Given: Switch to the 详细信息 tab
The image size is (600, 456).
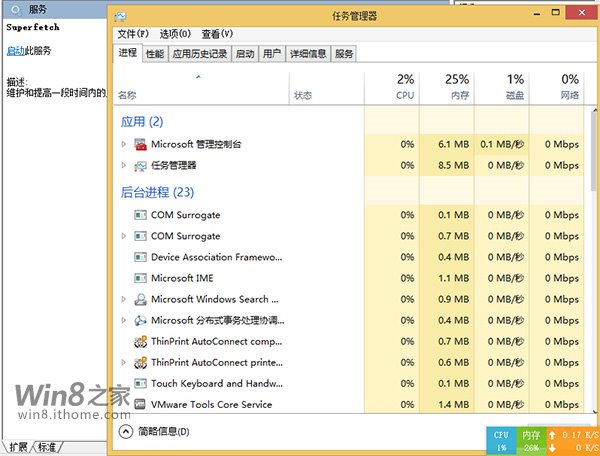Looking at the screenshot, I should coord(308,54).
